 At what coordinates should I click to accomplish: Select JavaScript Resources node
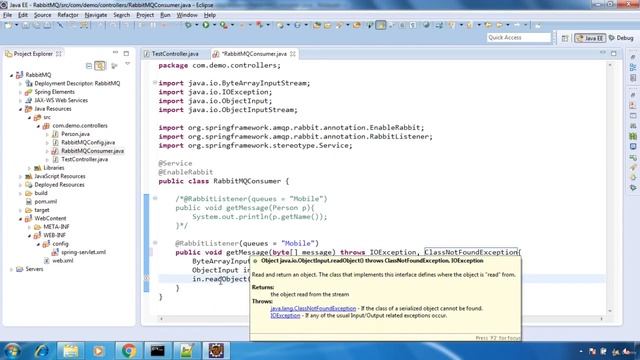(60, 176)
